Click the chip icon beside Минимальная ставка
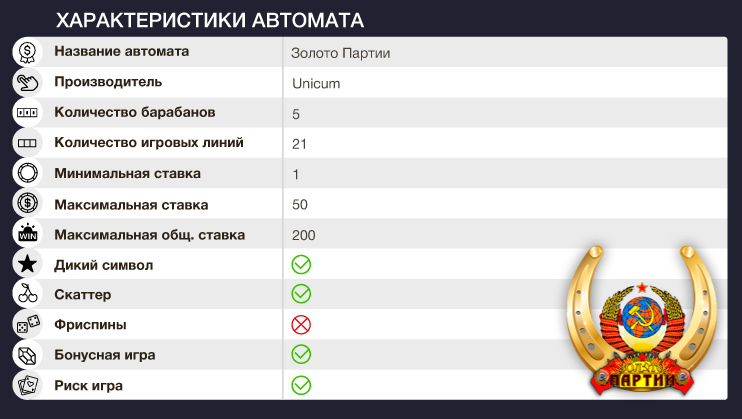 [x=27, y=173]
